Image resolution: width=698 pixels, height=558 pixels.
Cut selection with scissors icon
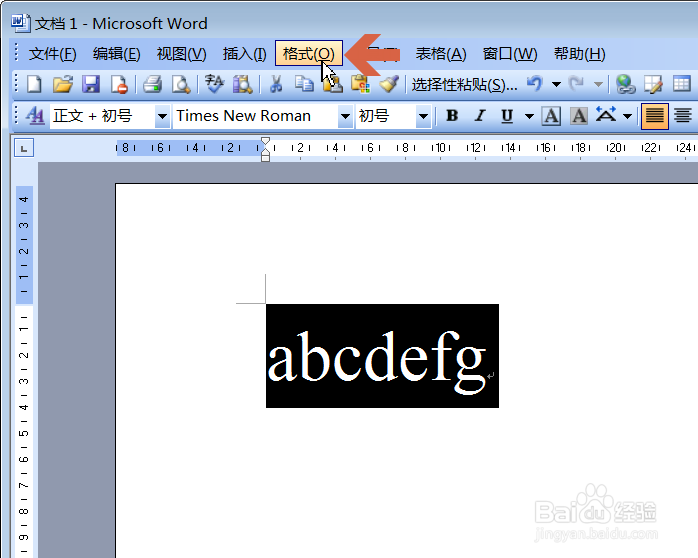[x=276, y=84]
